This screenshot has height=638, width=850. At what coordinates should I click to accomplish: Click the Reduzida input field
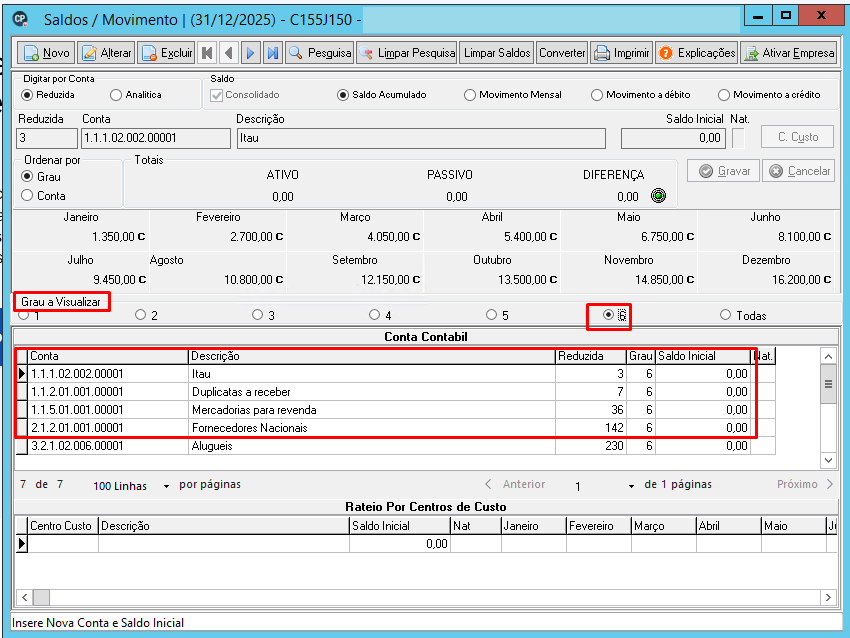pyautogui.click(x=47, y=138)
